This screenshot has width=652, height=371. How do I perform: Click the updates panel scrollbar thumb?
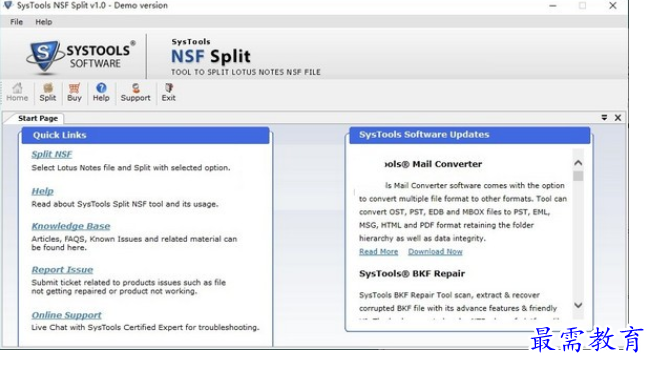(x=578, y=176)
